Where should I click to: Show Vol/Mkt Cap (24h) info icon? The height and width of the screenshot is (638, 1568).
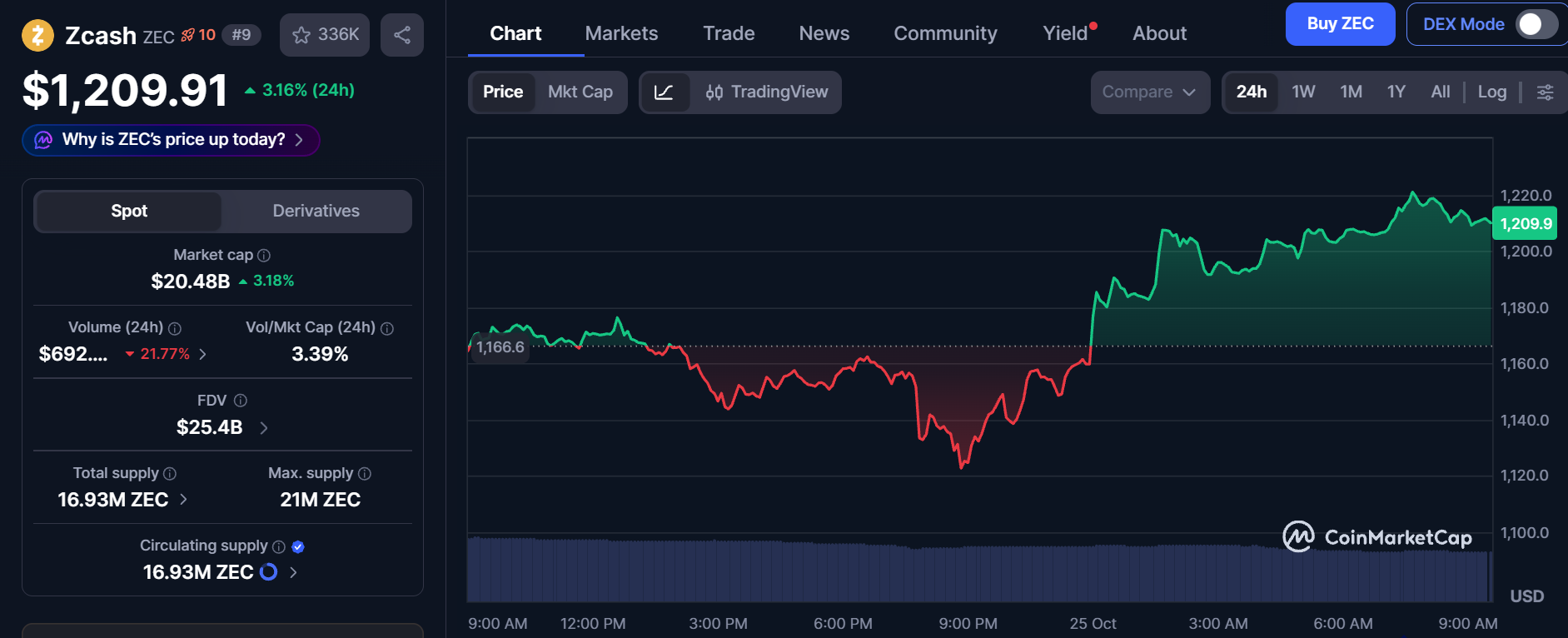[387, 329]
